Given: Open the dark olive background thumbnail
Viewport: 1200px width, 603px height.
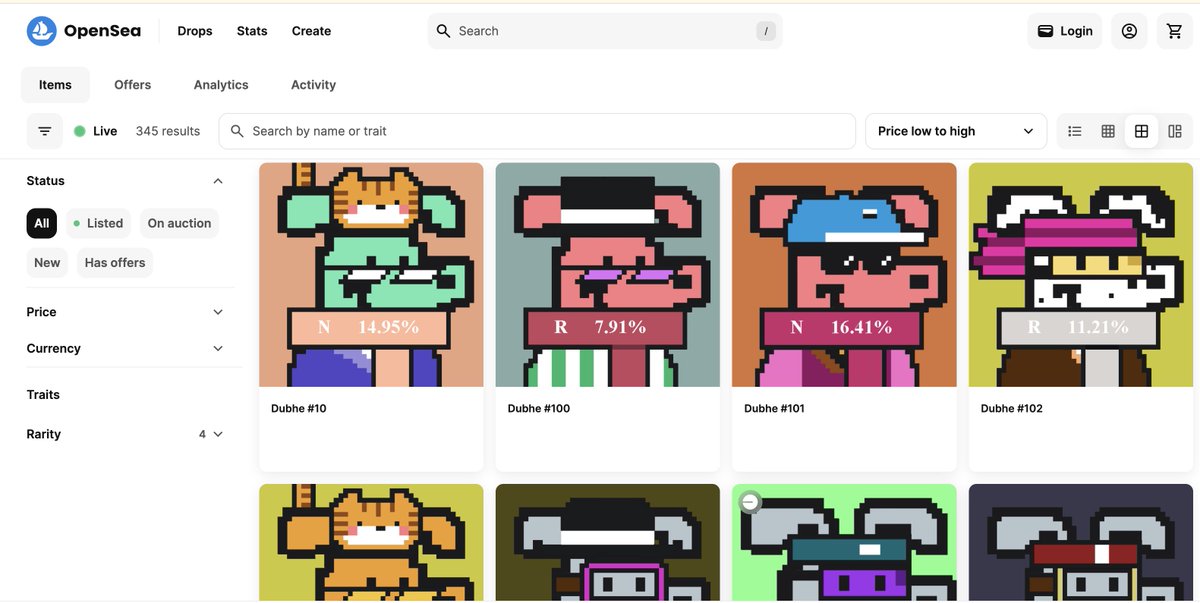Looking at the screenshot, I should click(x=608, y=543).
